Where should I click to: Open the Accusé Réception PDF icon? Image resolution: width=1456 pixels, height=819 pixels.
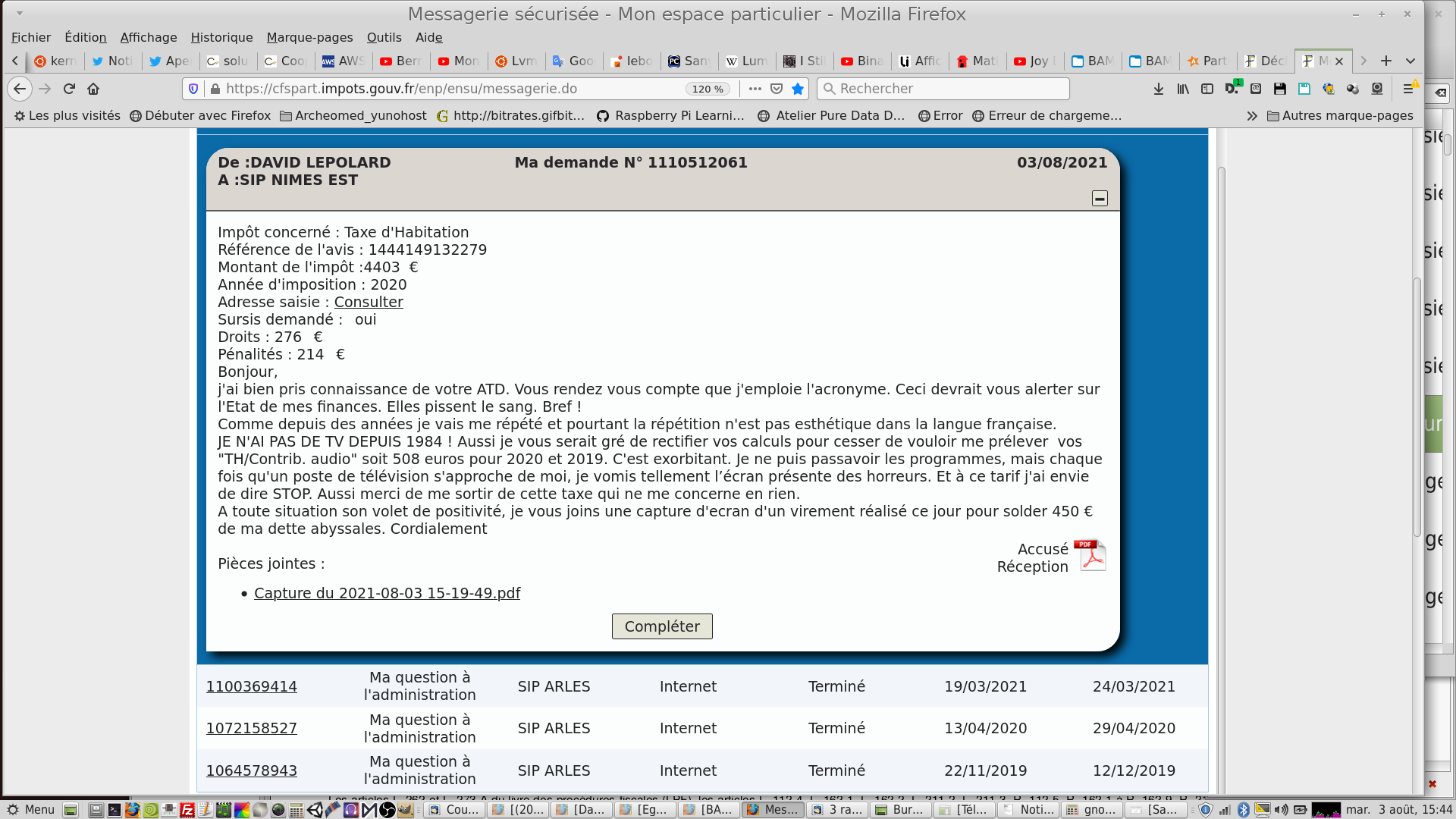click(1090, 556)
